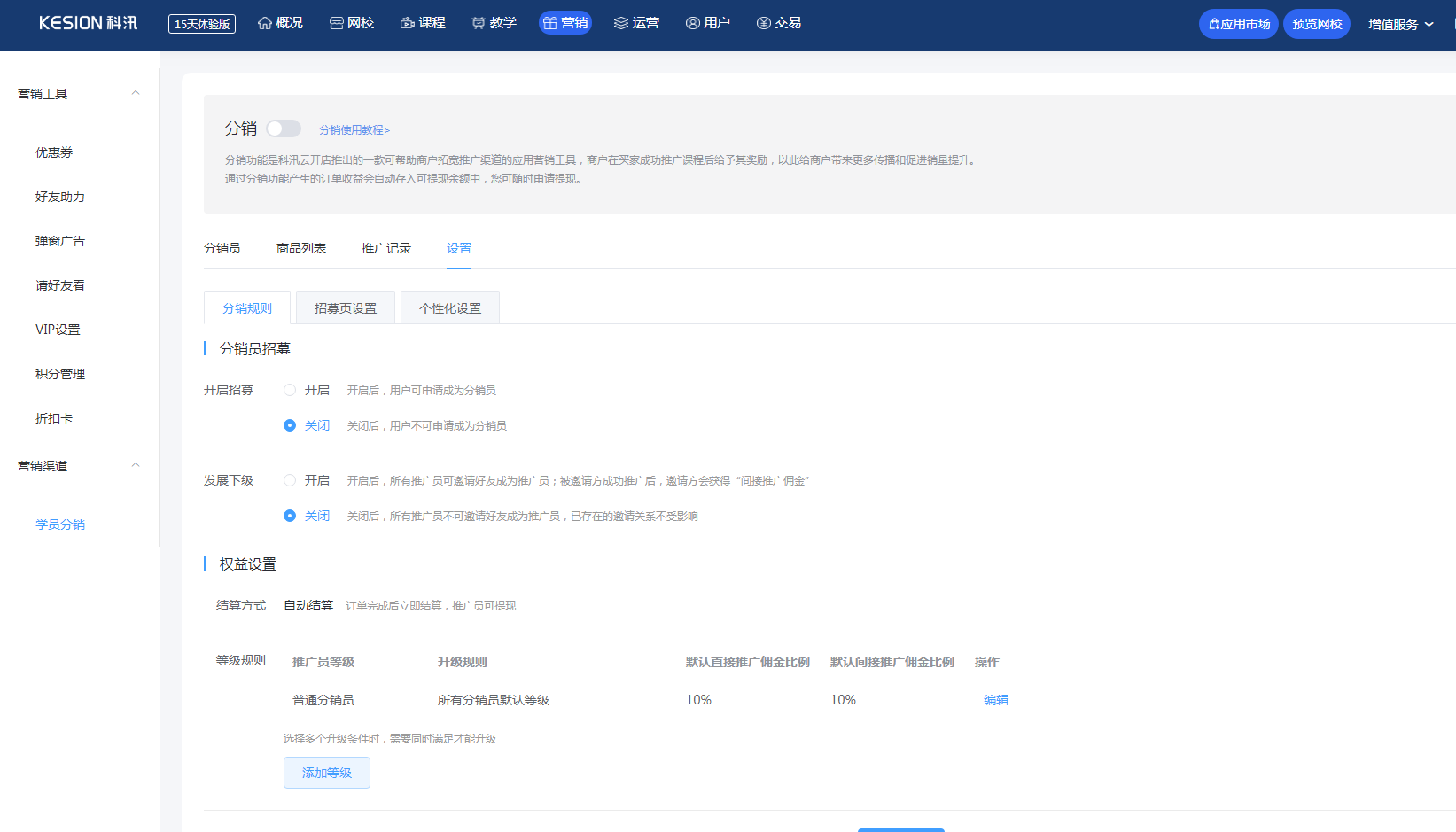The image size is (1456, 832).
Task: Open VIP设置 in sidebar
Action: pyautogui.click(x=58, y=330)
